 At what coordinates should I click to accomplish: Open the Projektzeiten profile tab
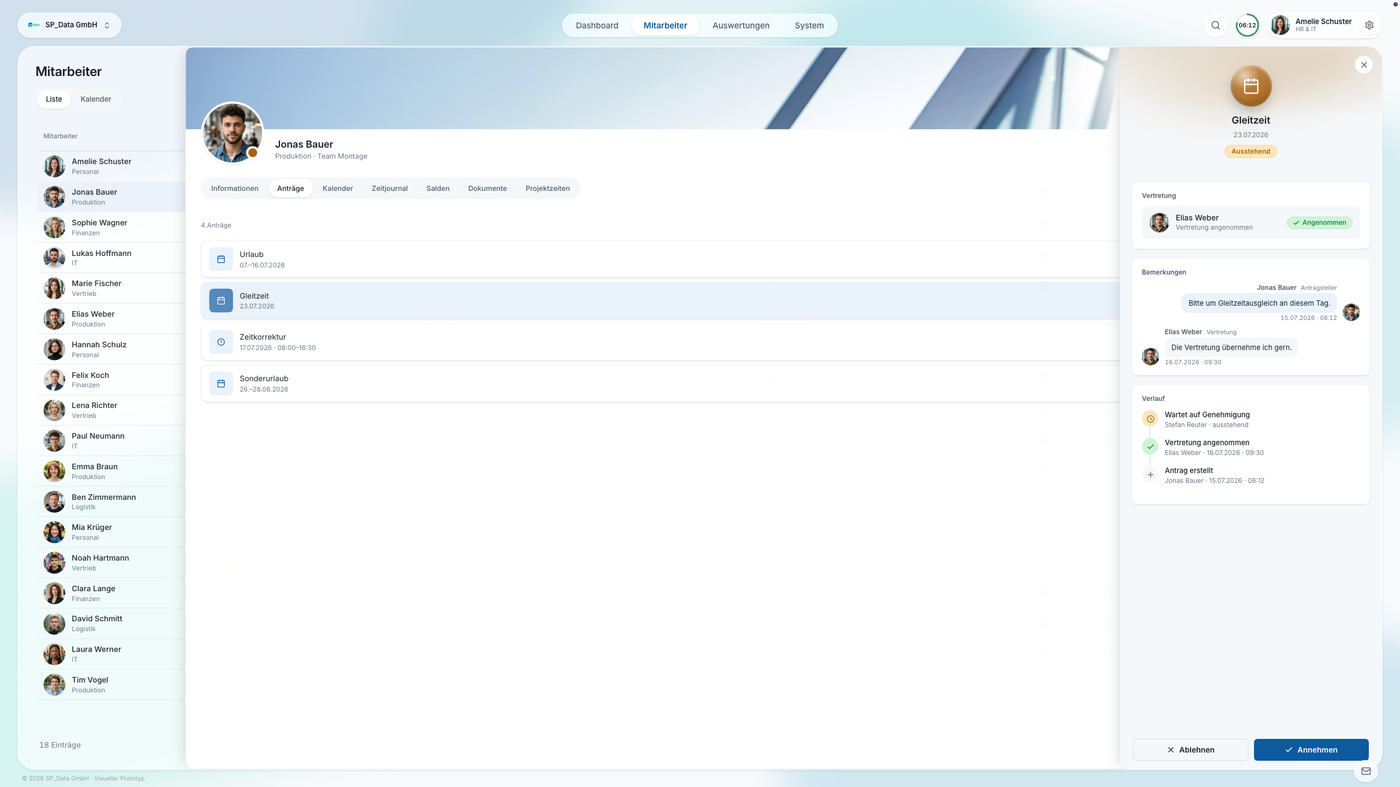click(547, 188)
